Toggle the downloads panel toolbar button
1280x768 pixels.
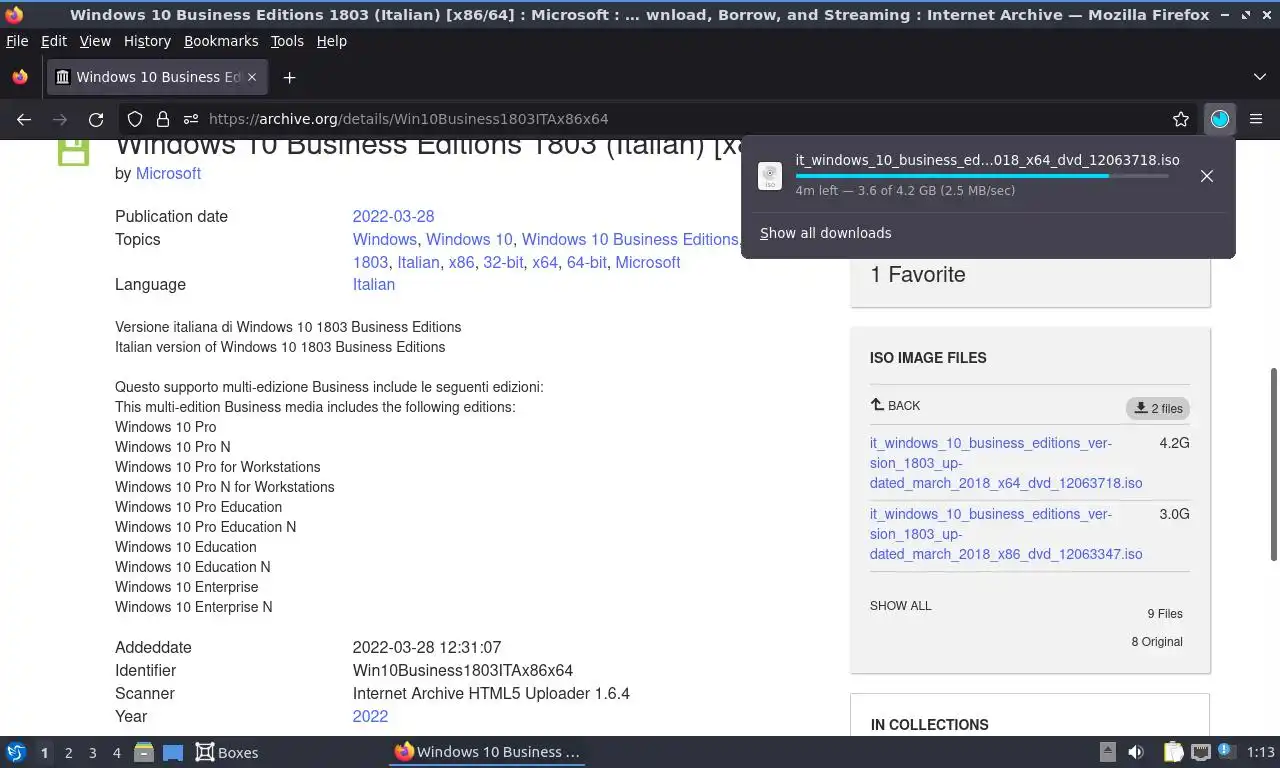(x=1220, y=119)
